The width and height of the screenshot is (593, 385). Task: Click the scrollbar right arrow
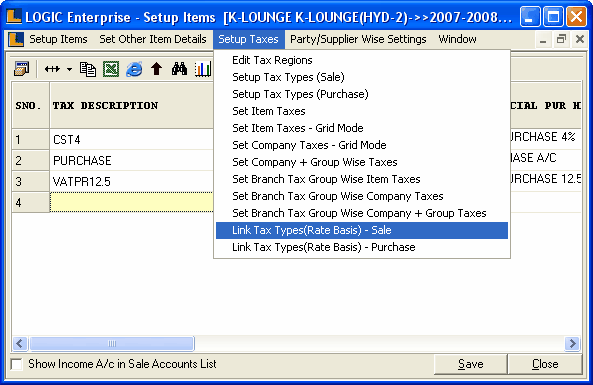pos(573,344)
